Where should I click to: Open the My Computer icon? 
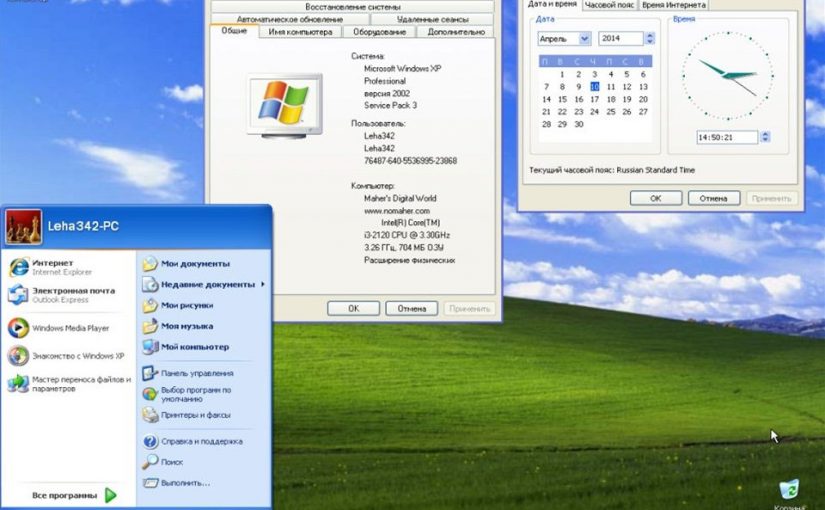click(x=150, y=347)
